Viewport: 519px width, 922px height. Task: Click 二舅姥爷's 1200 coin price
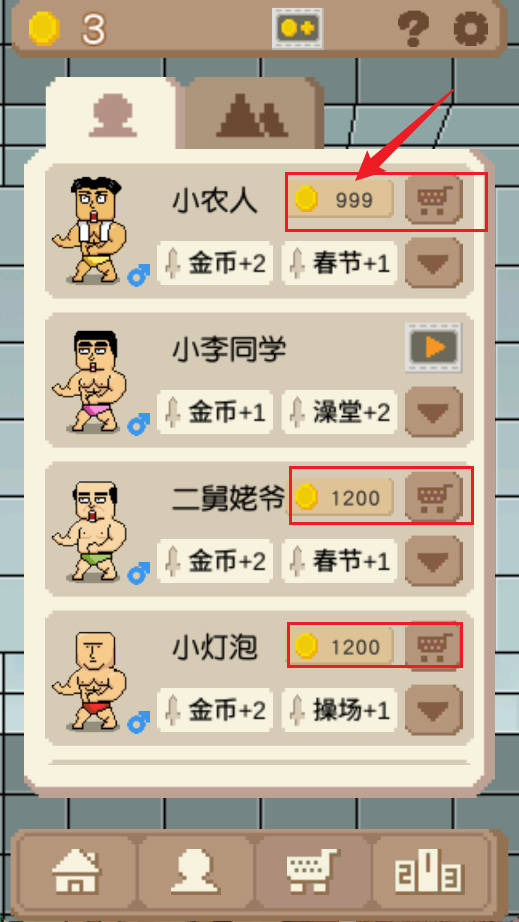point(340,497)
